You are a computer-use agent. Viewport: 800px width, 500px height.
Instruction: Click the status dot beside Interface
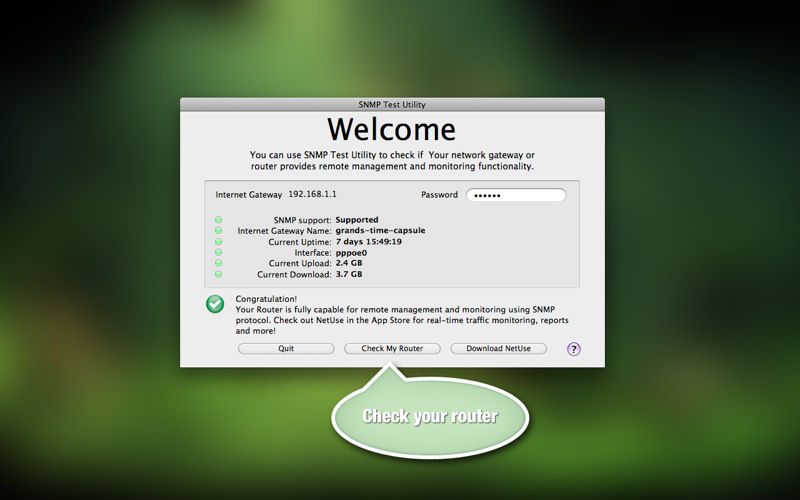point(218,253)
